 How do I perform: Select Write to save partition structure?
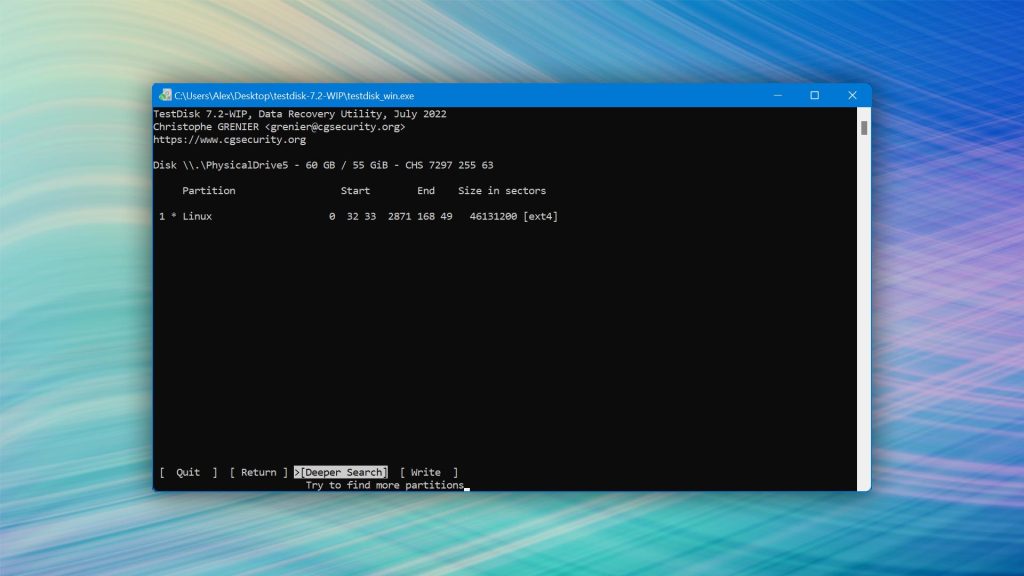425,472
